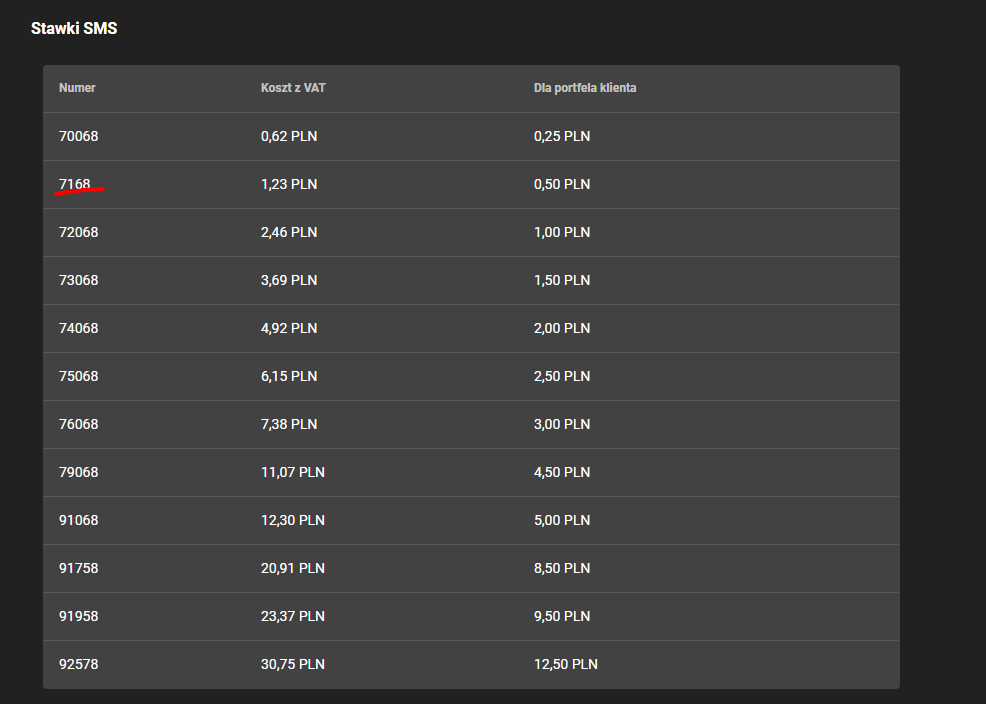Image resolution: width=986 pixels, height=704 pixels.
Task: Click the underlined number 7168
Action: pos(75,184)
